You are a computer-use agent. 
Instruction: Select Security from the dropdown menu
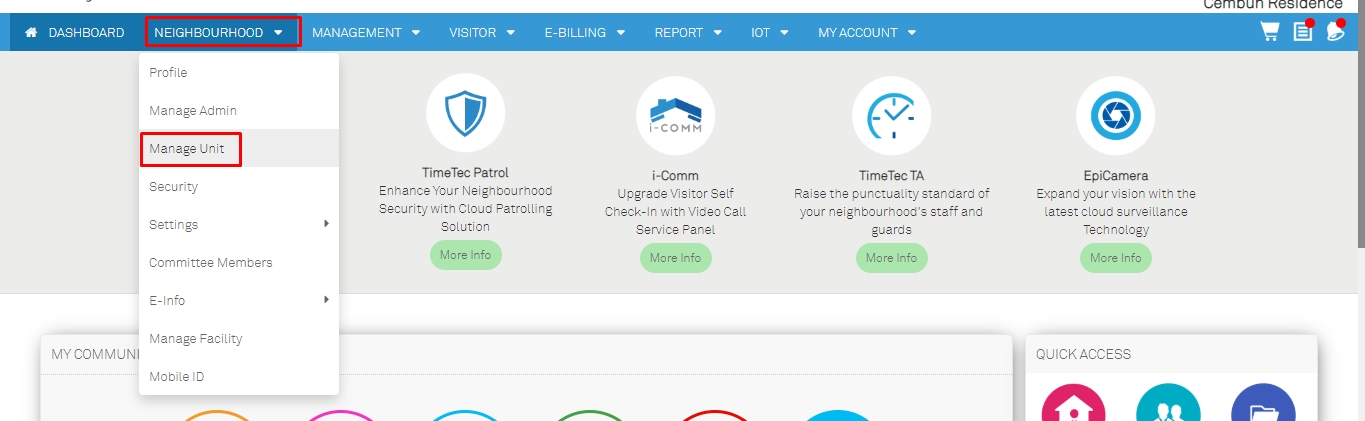pos(239,186)
